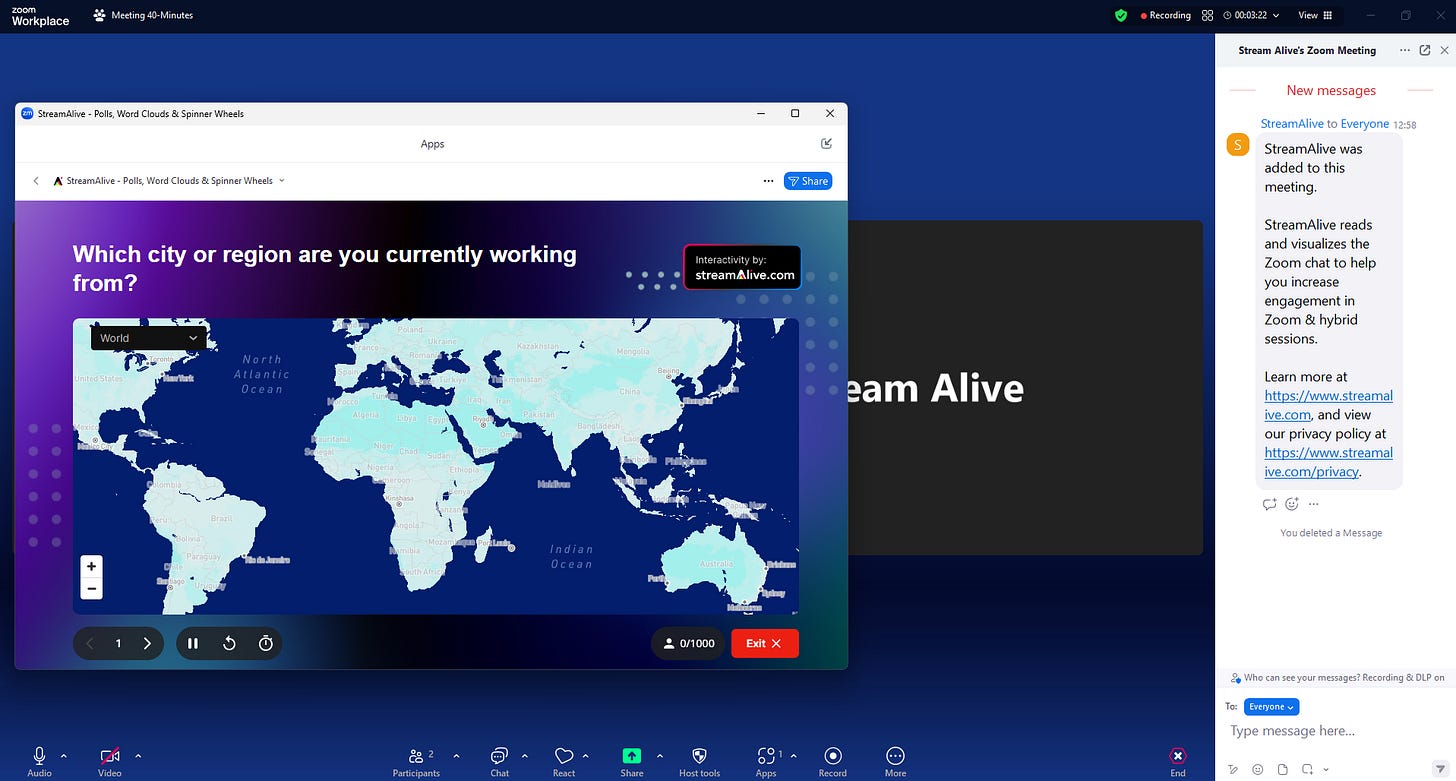This screenshot has height=781, width=1456.
Task: Click the Interactivity by streamalive.com badge
Action: pos(742,267)
